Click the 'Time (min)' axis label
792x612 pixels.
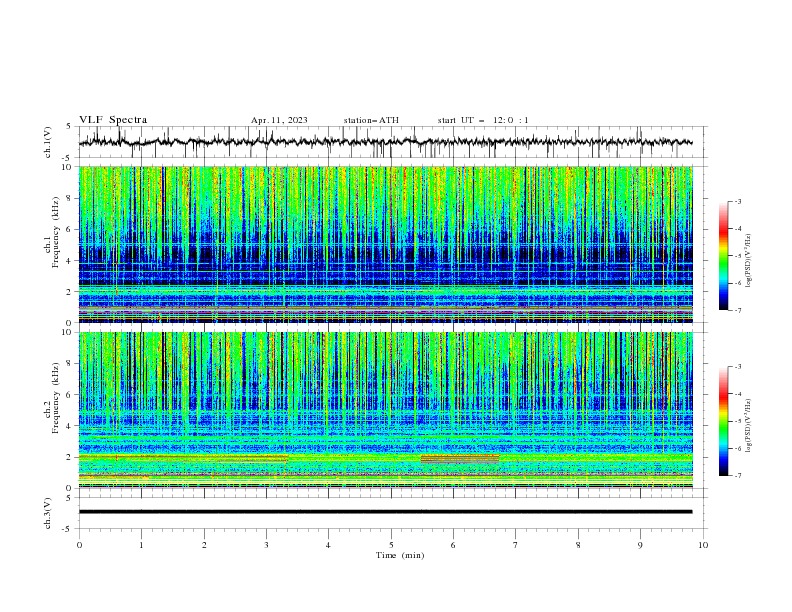pyautogui.click(x=400, y=555)
